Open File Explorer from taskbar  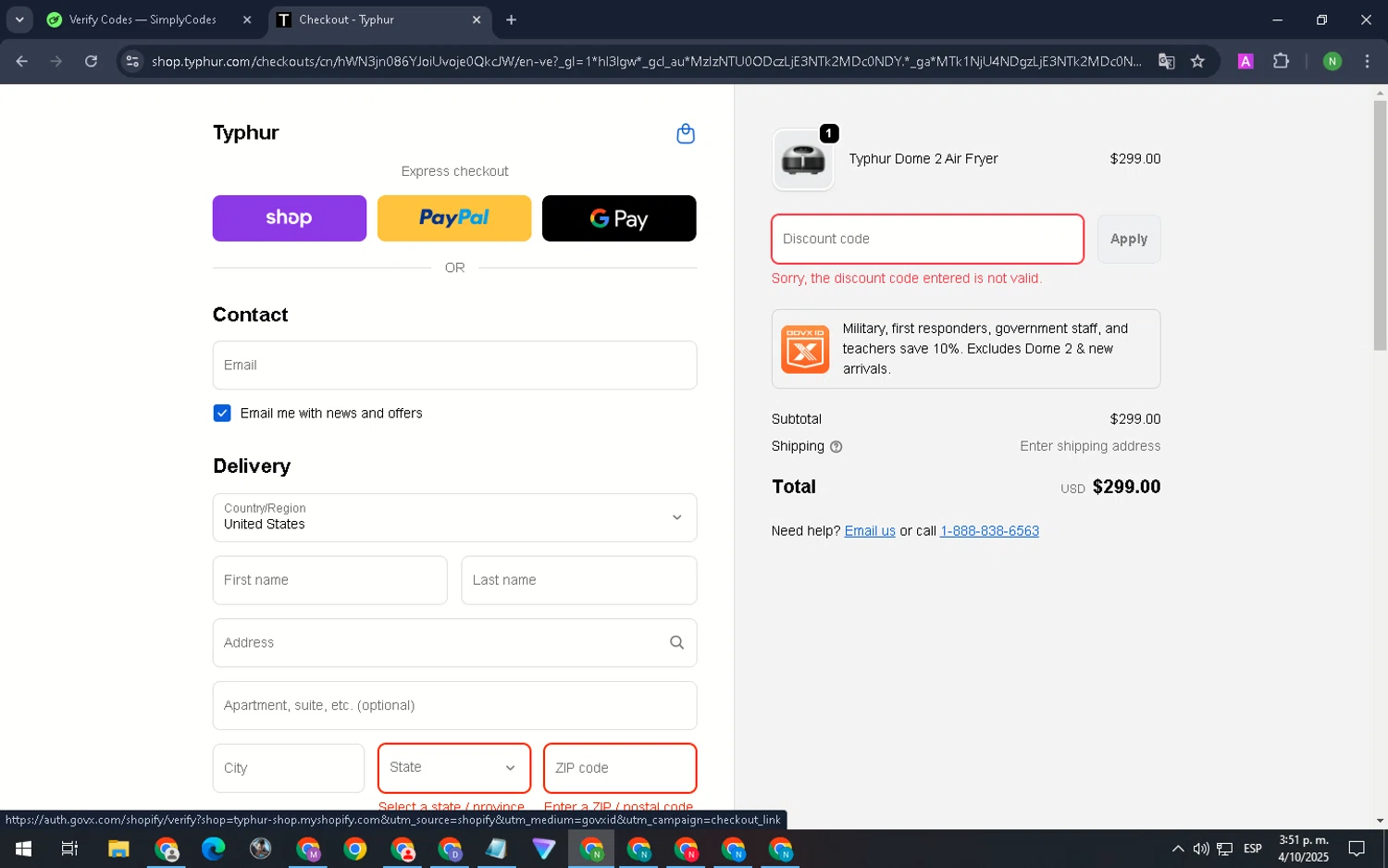[x=118, y=849]
